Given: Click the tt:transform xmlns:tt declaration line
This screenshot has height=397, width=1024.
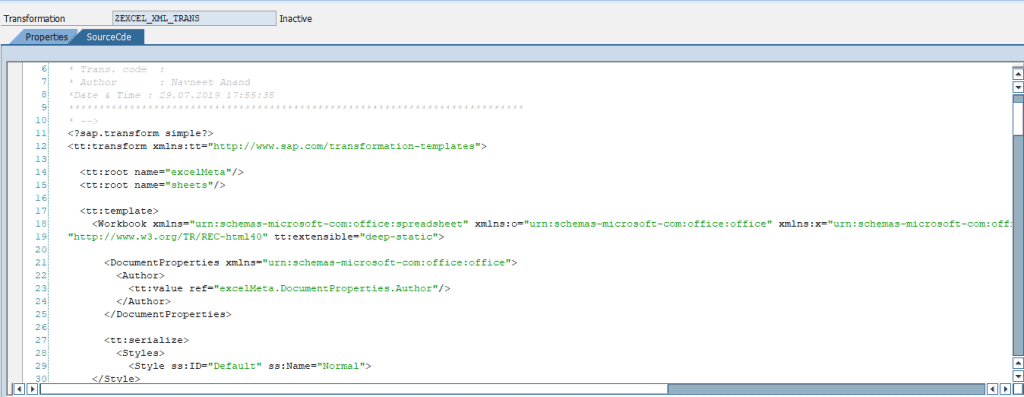Looking at the screenshot, I should (x=277, y=146).
